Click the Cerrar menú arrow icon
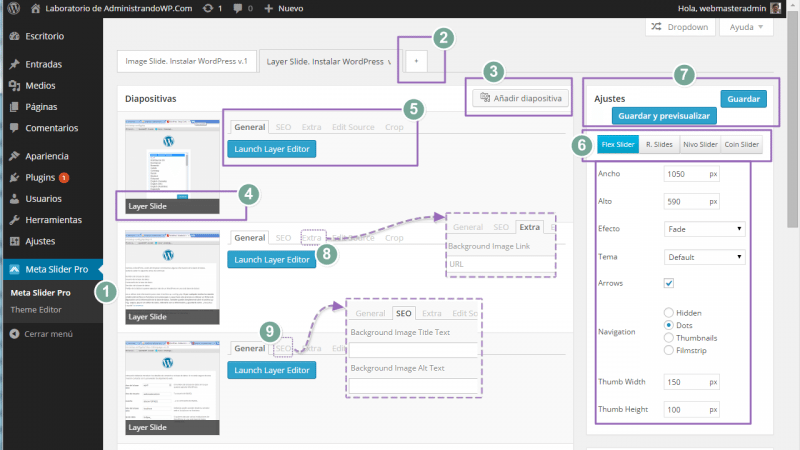 [x=14, y=334]
